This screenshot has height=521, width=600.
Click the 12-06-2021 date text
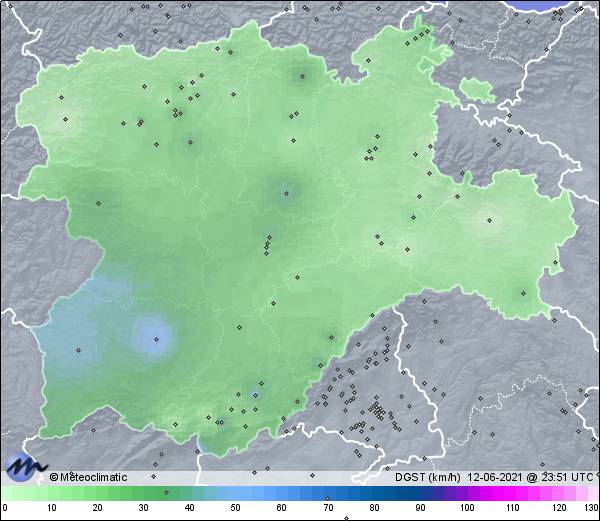coord(494,477)
